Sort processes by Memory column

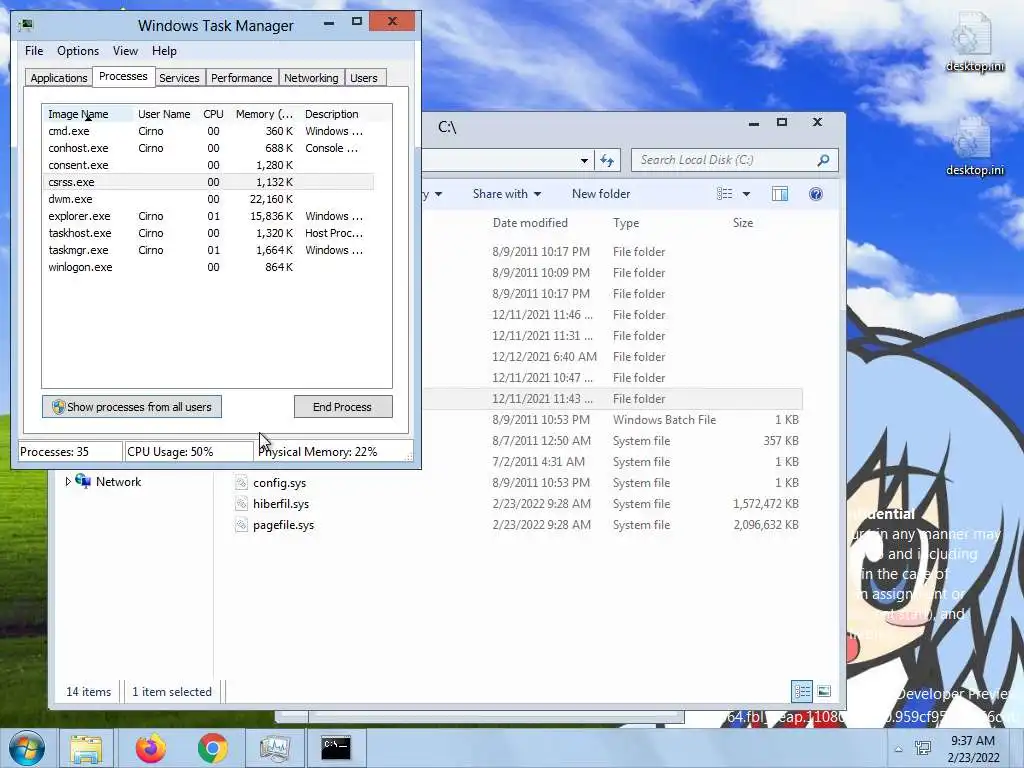point(264,114)
